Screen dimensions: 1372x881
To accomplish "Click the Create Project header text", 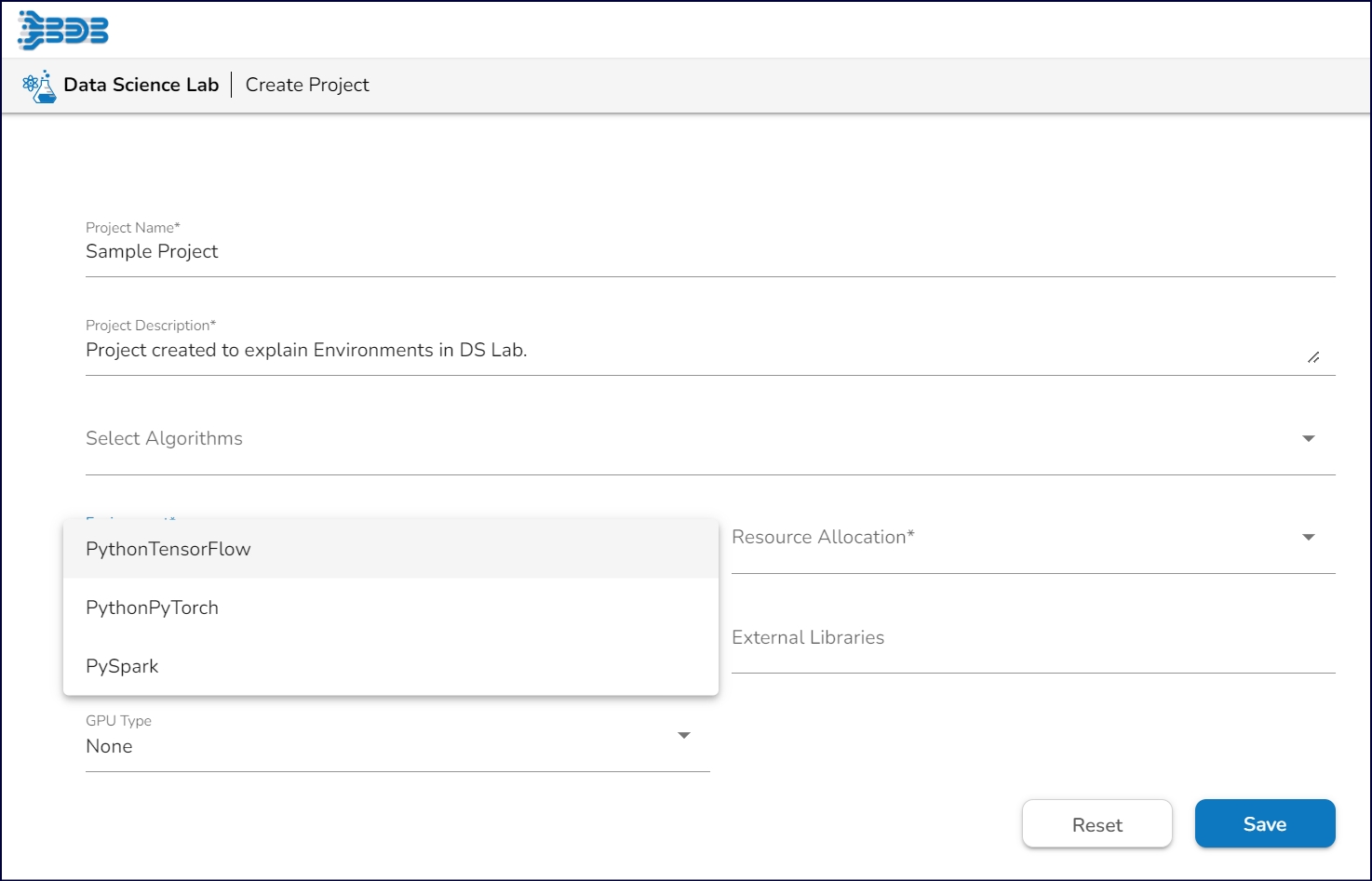I will coord(307,85).
